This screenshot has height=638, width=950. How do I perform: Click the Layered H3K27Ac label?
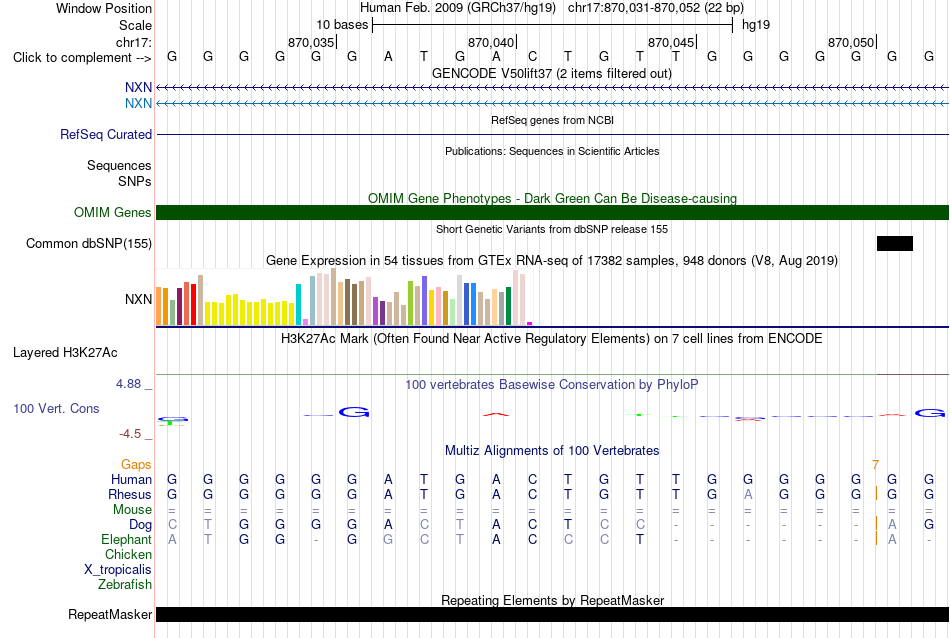pyautogui.click(x=65, y=353)
